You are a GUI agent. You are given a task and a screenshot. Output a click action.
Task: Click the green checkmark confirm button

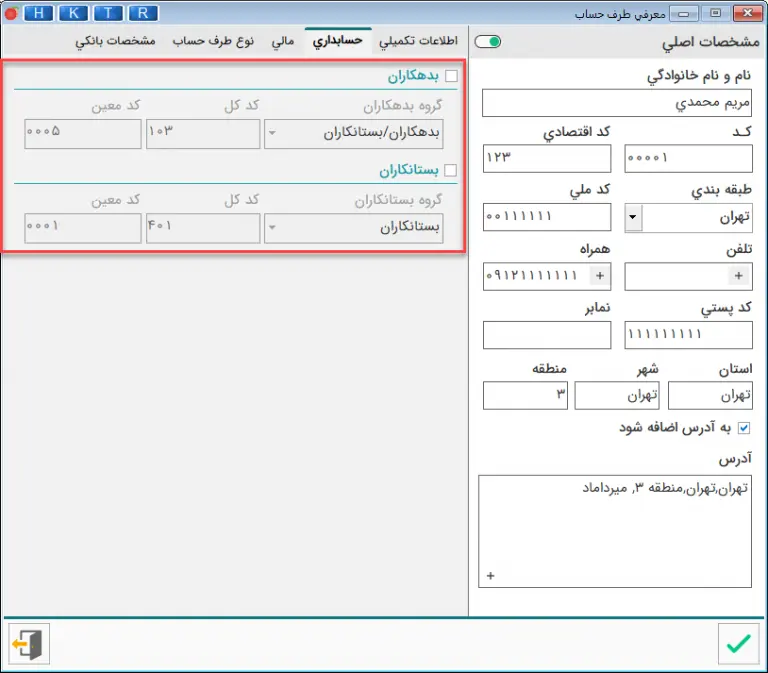[738, 643]
